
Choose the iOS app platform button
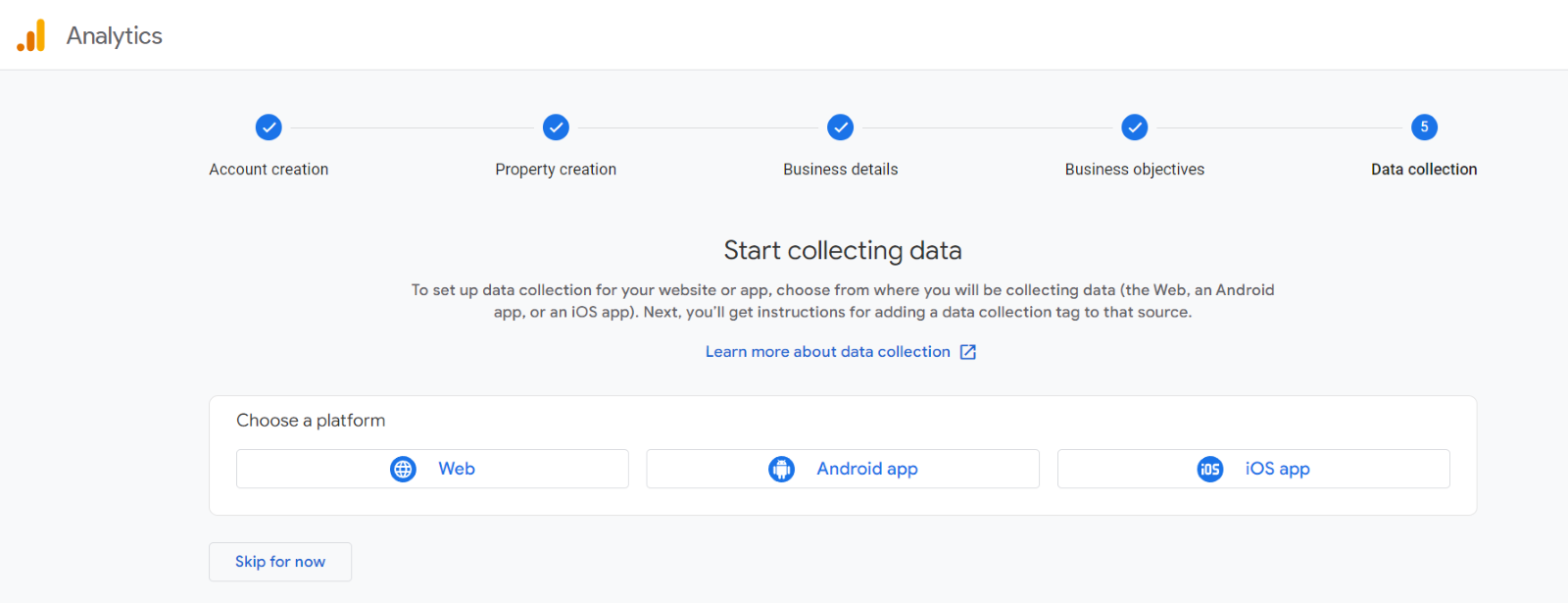click(x=1253, y=469)
